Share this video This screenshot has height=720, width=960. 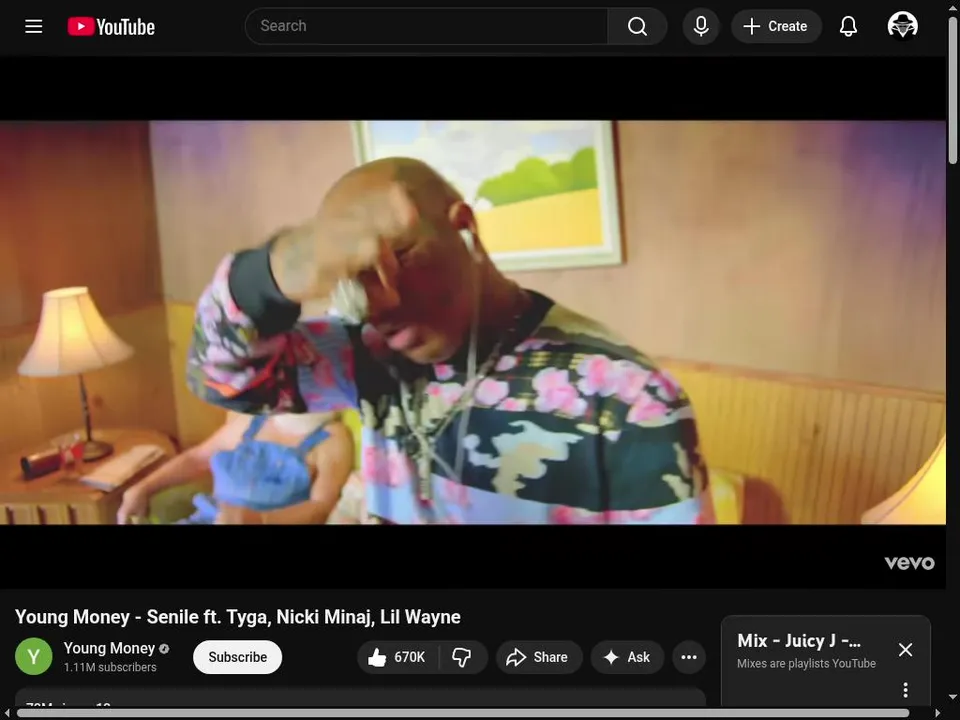pyautogui.click(x=538, y=657)
